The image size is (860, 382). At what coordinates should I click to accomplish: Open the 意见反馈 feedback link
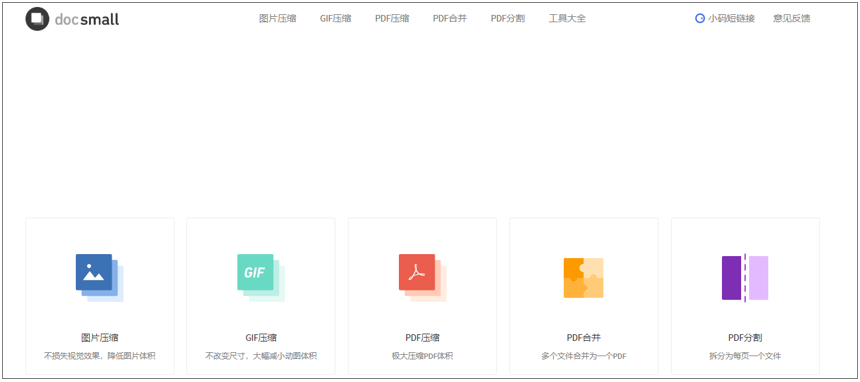[791, 18]
